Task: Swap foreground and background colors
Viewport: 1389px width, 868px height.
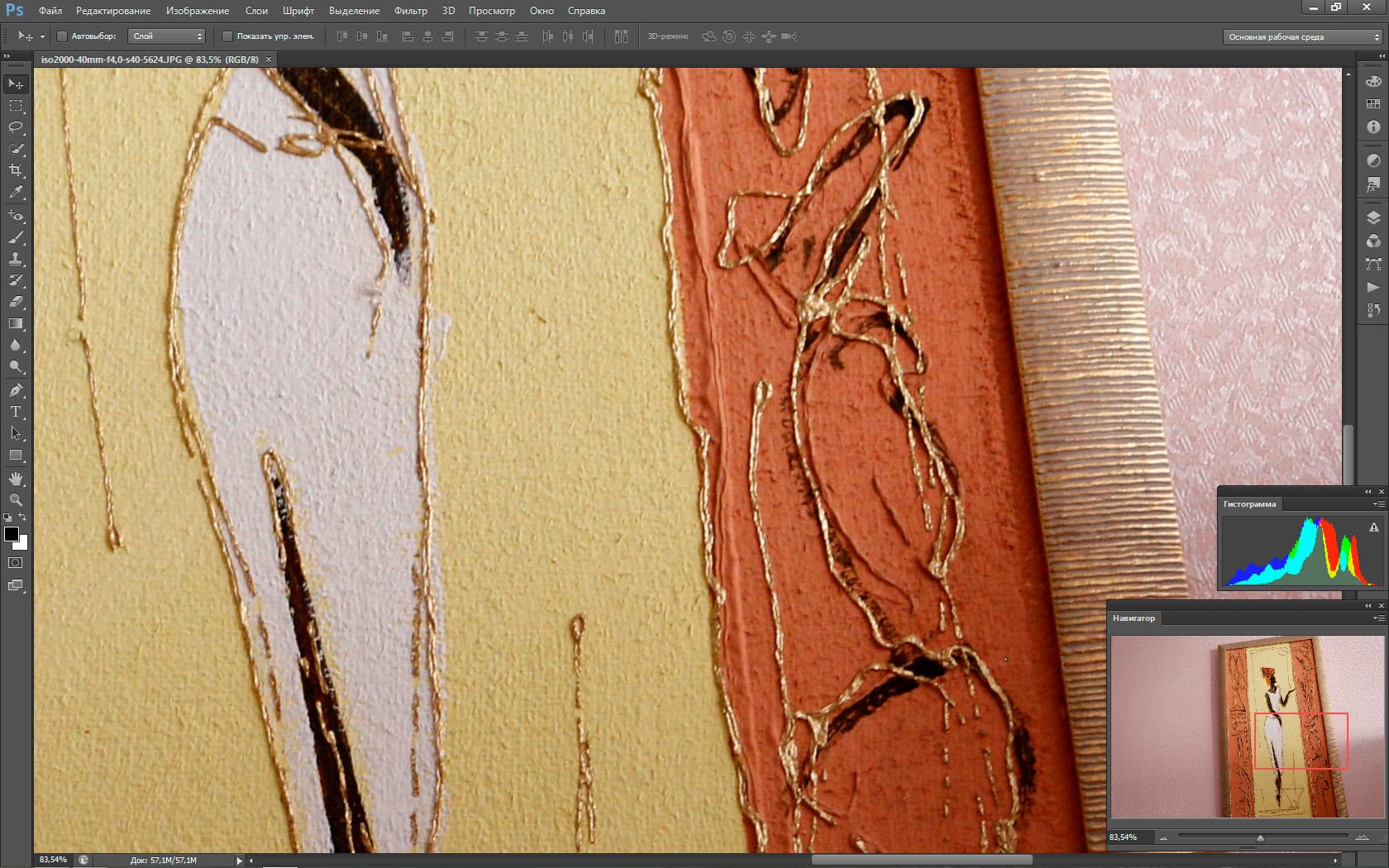Action: (x=22, y=517)
